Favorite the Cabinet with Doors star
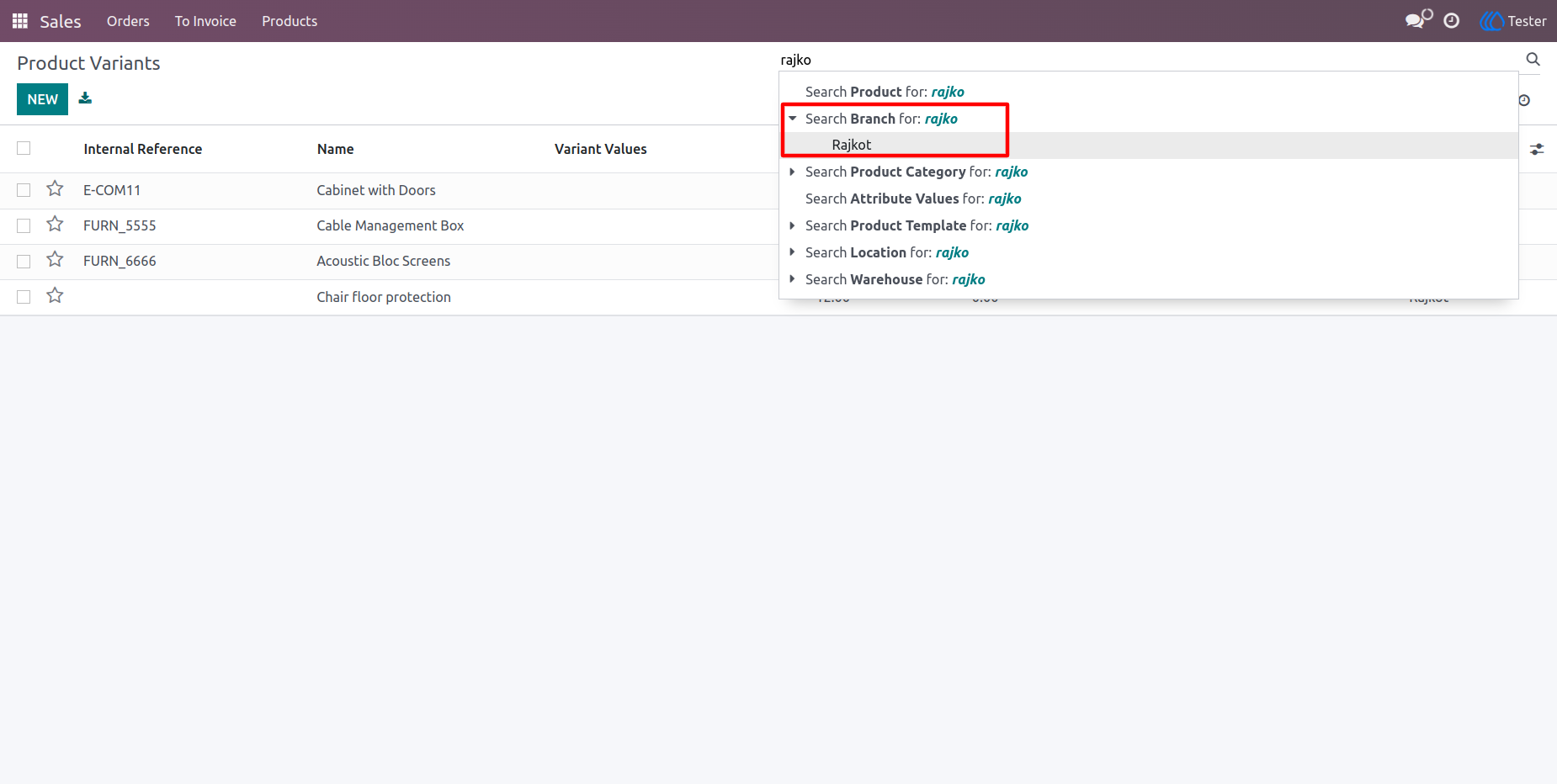This screenshot has height=784, width=1557. pos(55,189)
